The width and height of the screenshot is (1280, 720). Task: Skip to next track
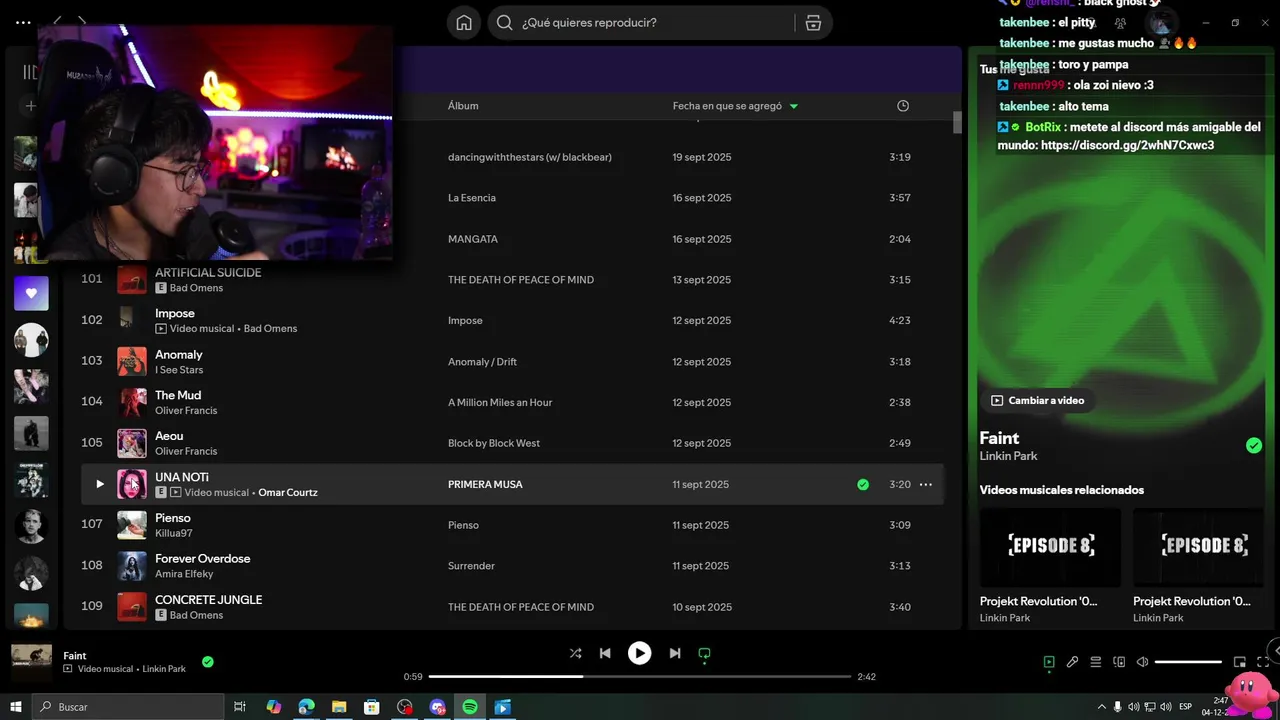tap(675, 653)
